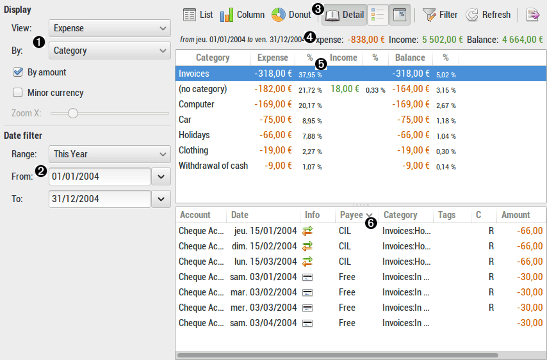Select transaction dated sam. 03/04/2004
This screenshot has height=360, width=547.
point(361,323)
